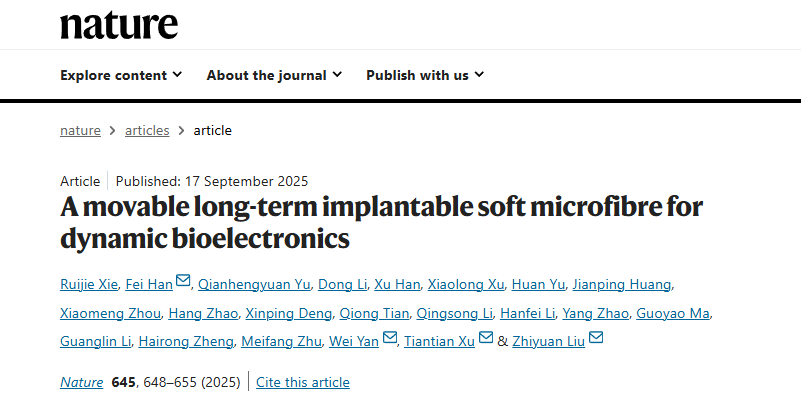Select author Hairong Zheng

point(188,342)
